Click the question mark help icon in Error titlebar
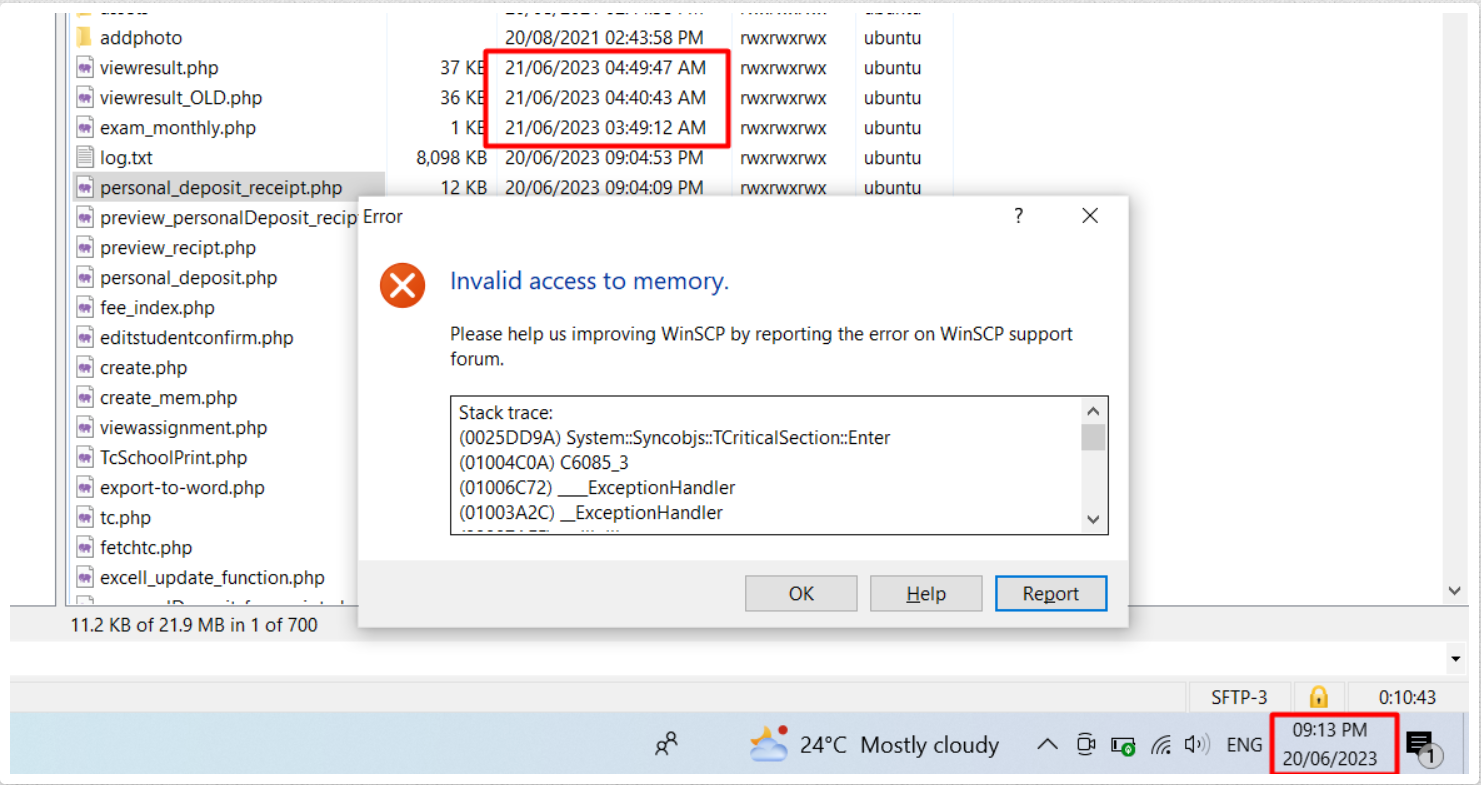The height and width of the screenshot is (785, 1481). tap(1018, 216)
